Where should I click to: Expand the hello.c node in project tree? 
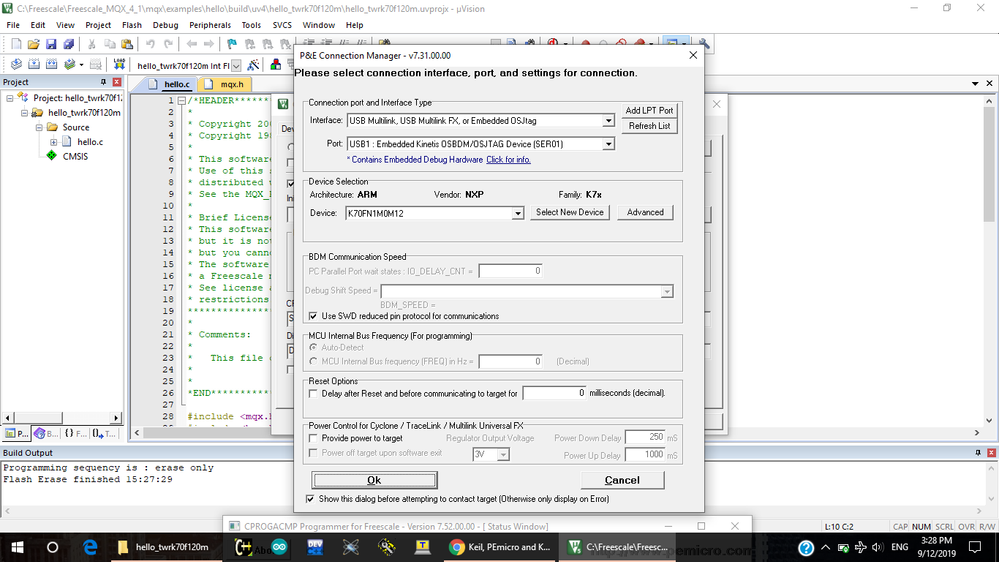pyautogui.click(x=54, y=142)
